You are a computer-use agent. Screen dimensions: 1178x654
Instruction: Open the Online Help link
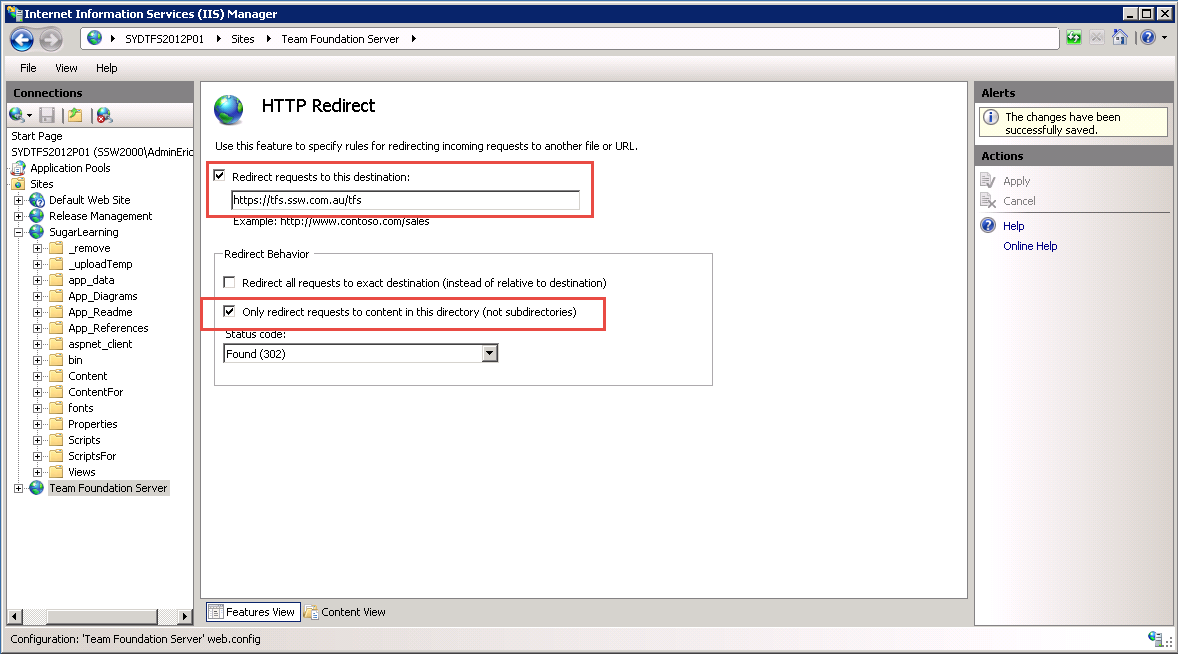(1030, 246)
